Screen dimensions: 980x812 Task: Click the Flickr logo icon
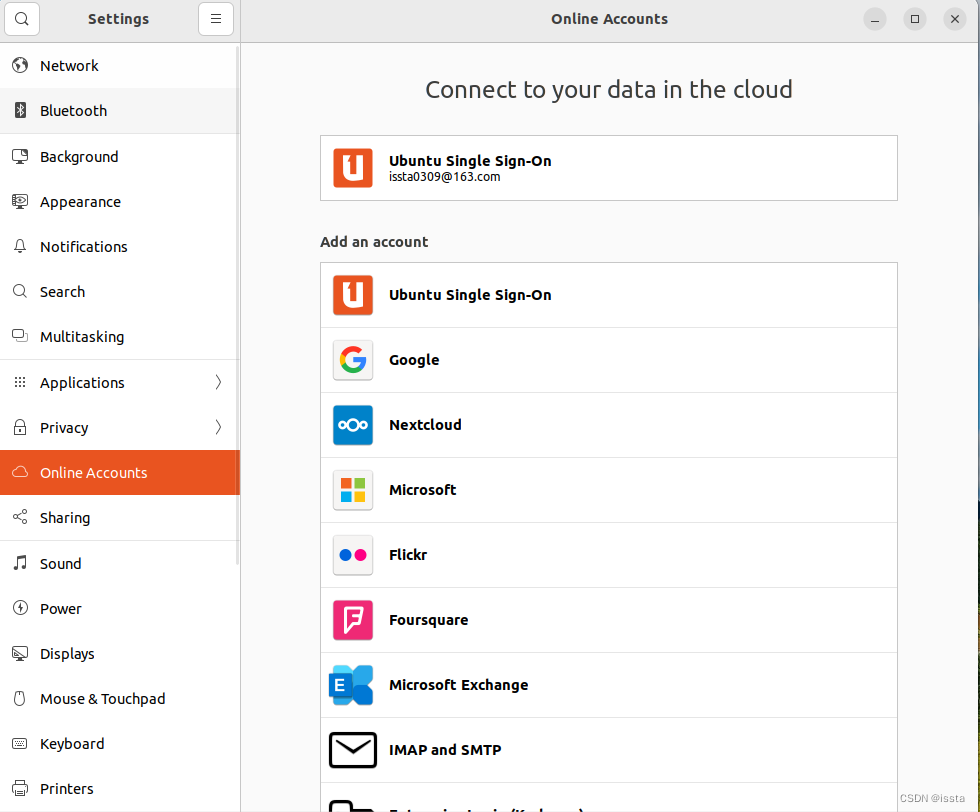coord(353,555)
